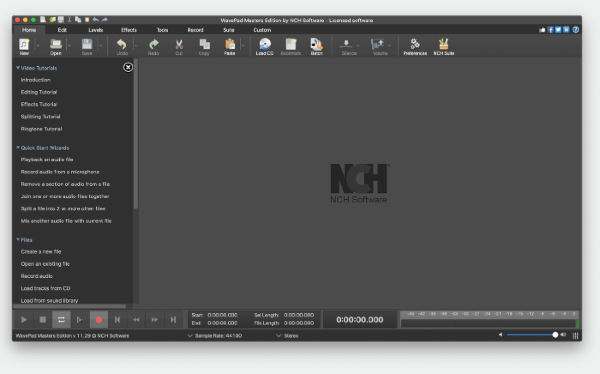Click the Silence toolbar icon

[349, 47]
